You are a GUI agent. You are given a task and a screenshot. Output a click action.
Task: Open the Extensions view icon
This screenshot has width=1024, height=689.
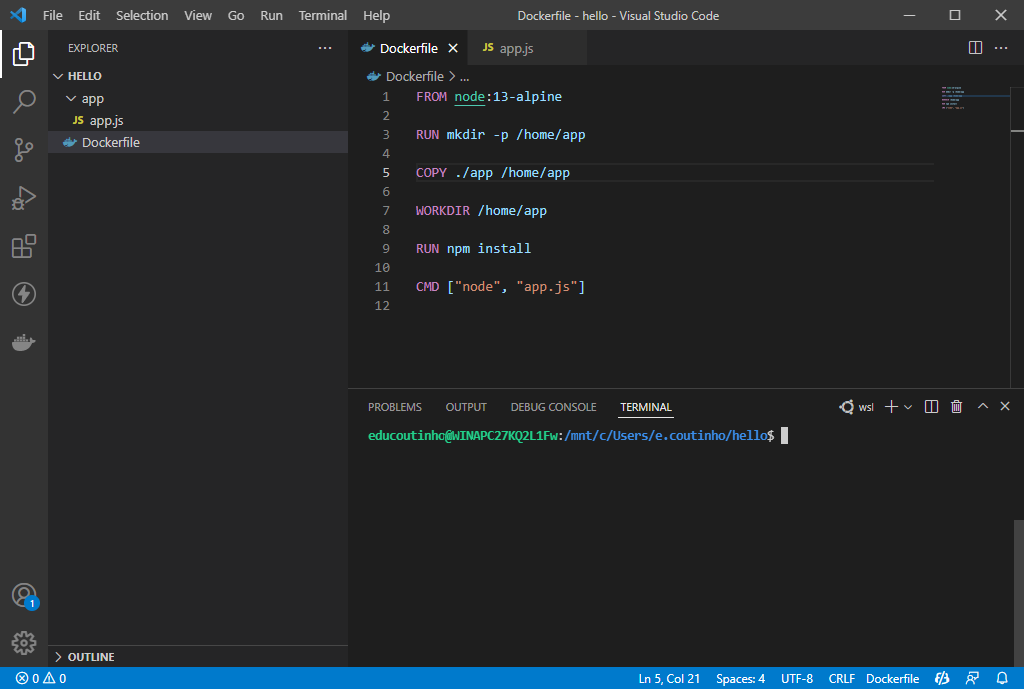pos(24,246)
